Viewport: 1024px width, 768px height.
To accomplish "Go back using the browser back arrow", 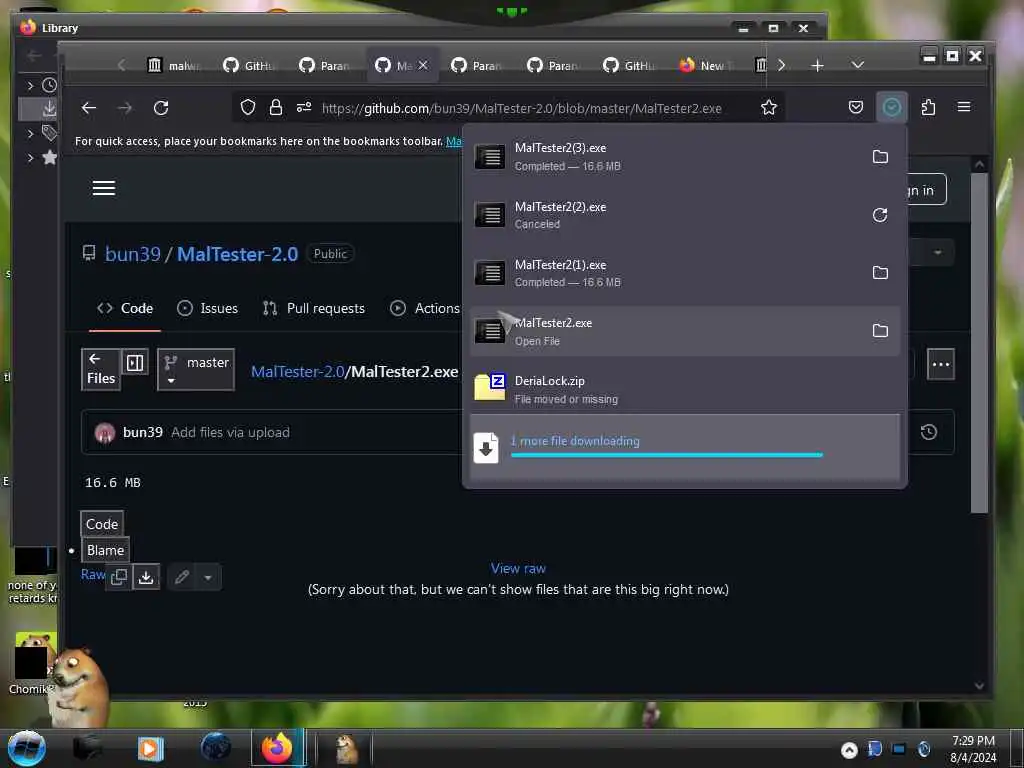I will [89, 108].
